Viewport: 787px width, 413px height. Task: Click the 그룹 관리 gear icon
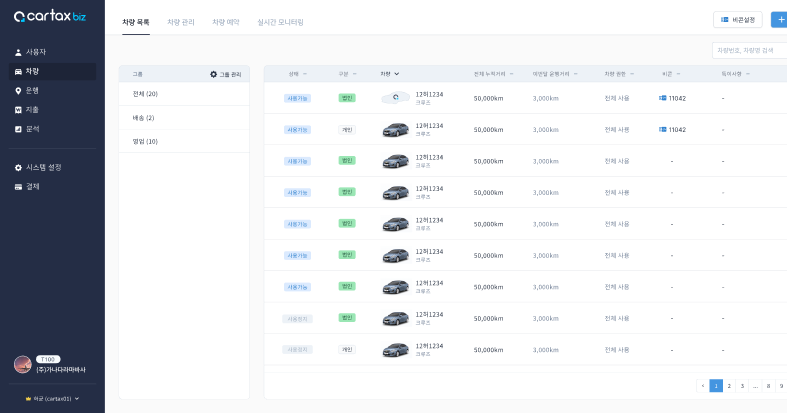coord(213,74)
